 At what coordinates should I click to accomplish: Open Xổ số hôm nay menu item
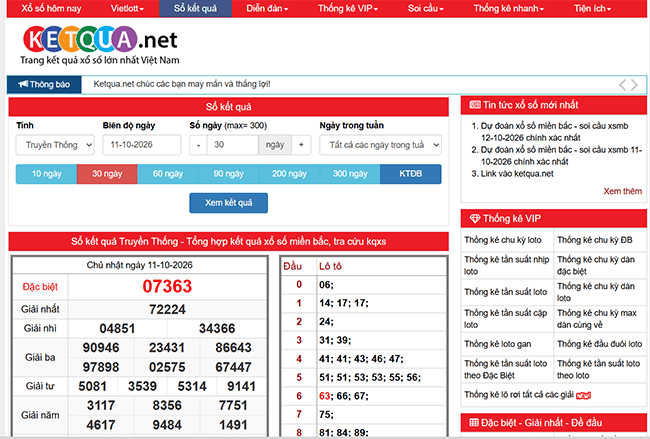click(x=51, y=8)
